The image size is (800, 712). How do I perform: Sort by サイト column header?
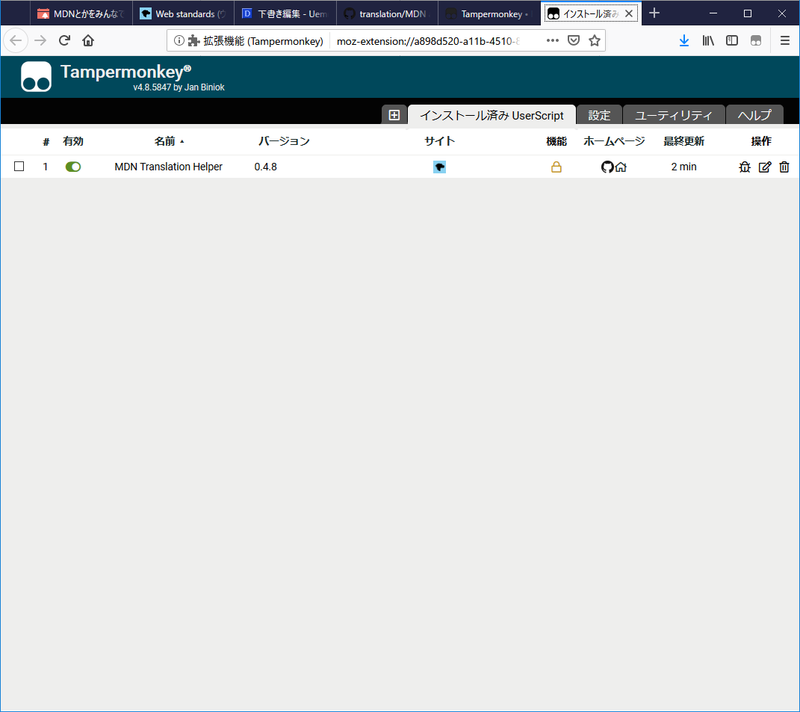439,141
